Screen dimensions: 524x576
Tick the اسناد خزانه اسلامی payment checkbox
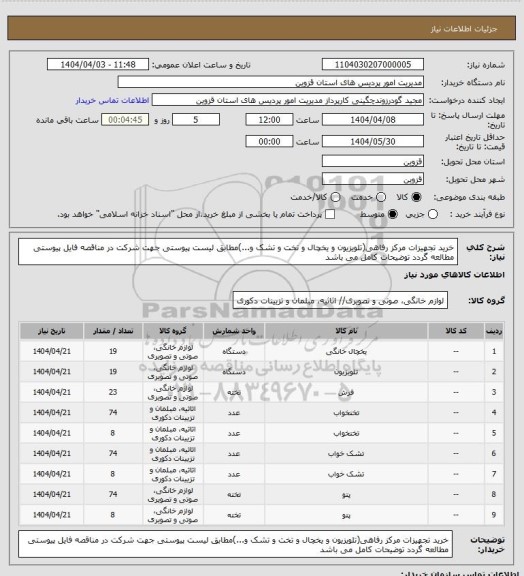coord(330,214)
